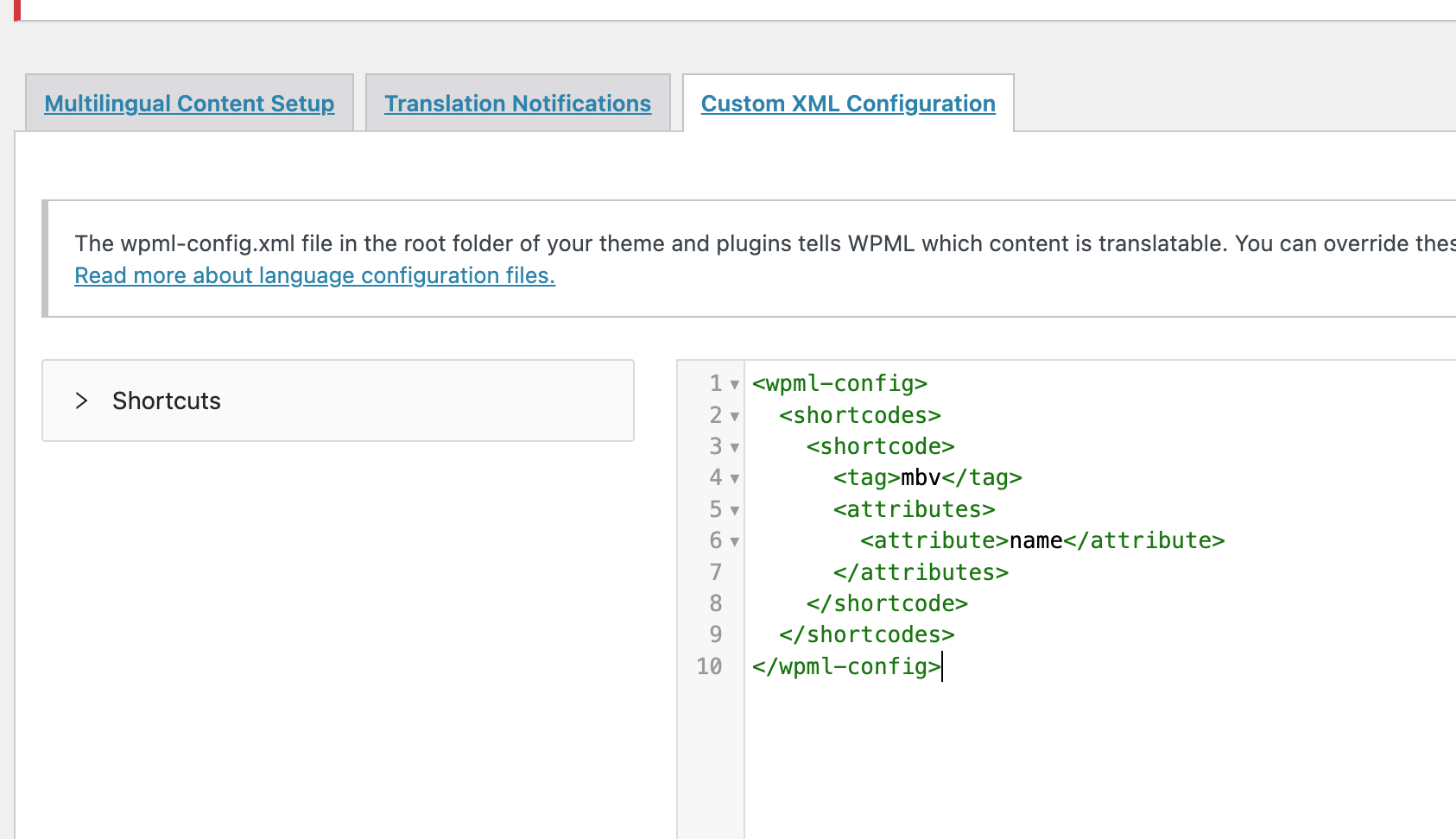Image resolution: width=1456 pixels, height=839 pixels.
Task: Click the opening <shortcodes> tag
Action: tap(859, 415)
